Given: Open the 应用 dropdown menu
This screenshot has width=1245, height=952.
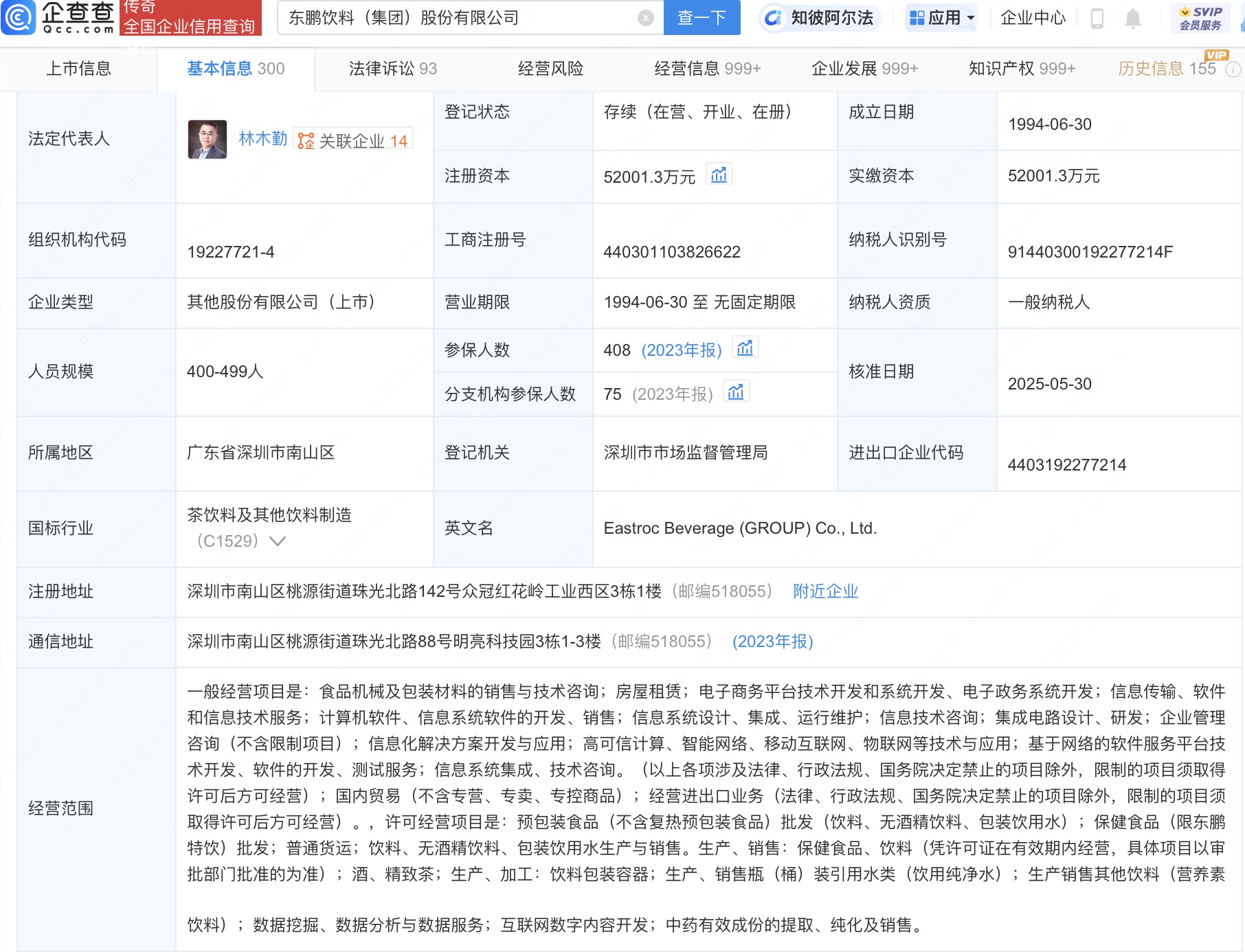Looking at the screenshot, I should click(941, 18).
